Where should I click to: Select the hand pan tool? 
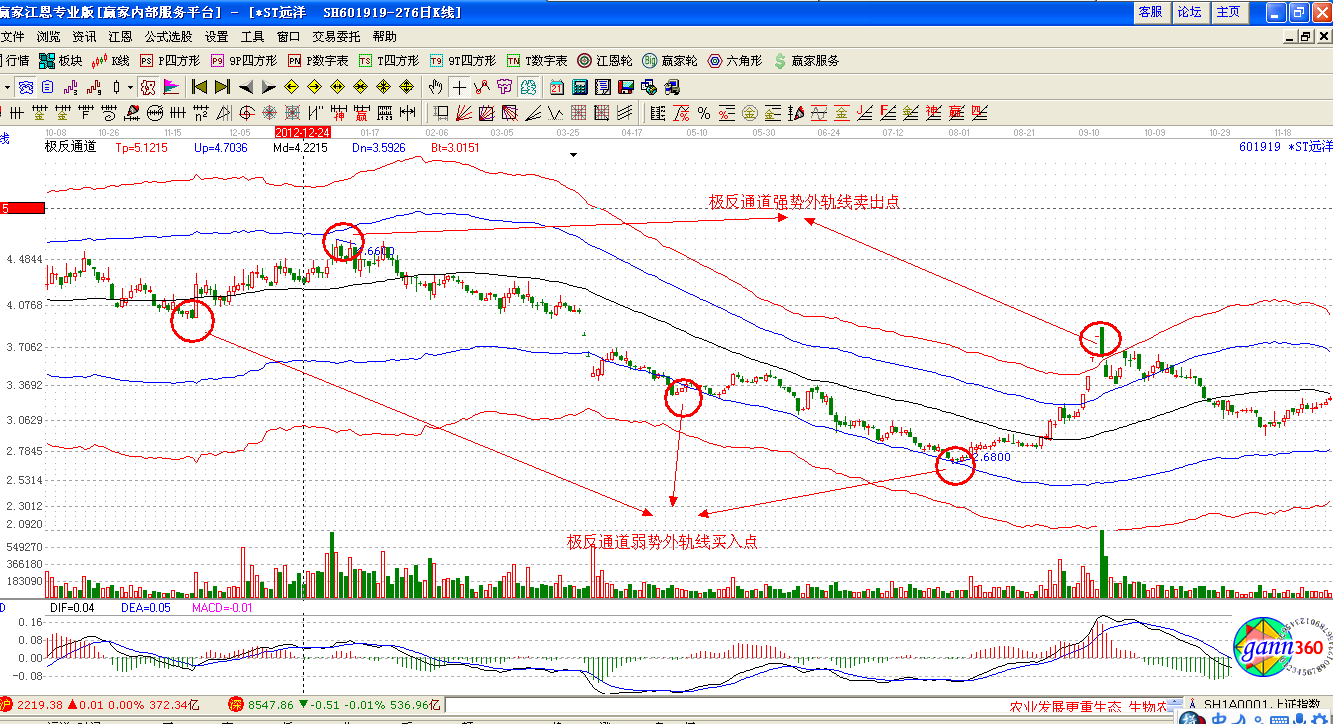pyautogui.click(x=435, y=87)
